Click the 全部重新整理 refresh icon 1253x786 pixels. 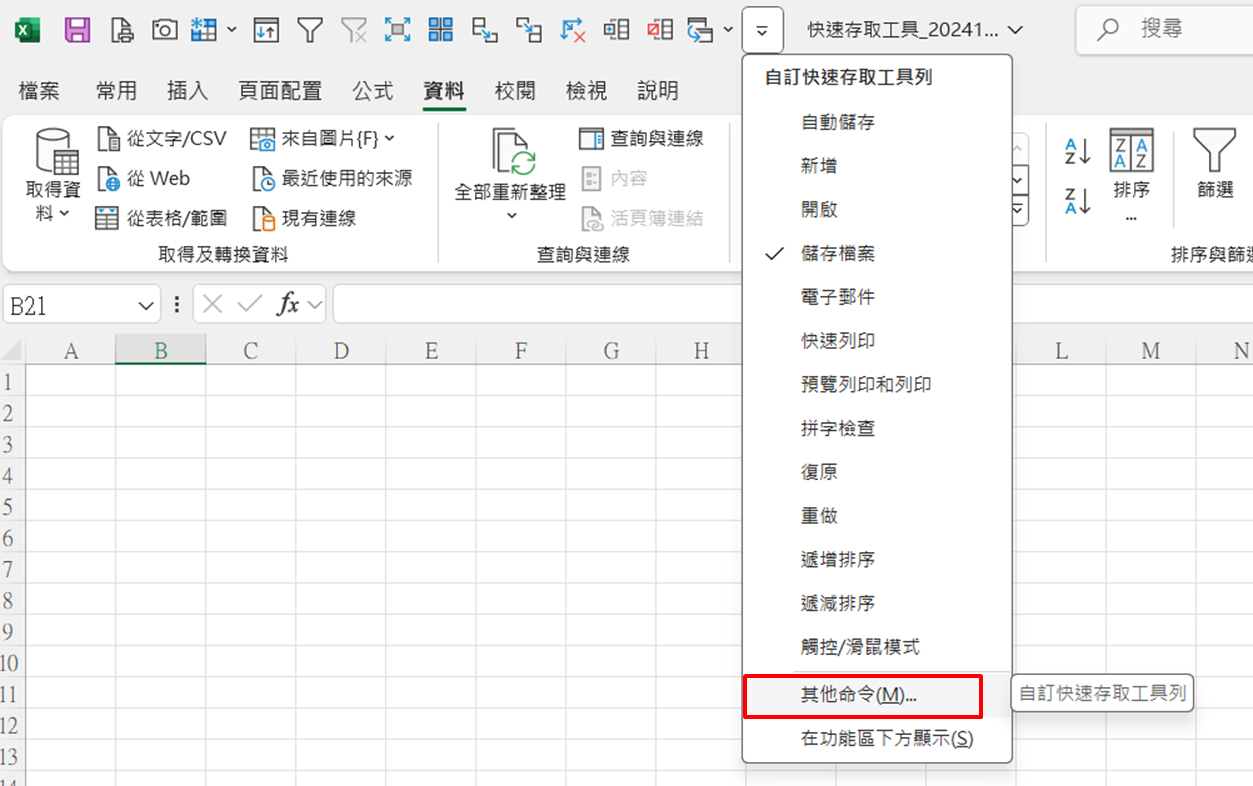tap(510, 153)
